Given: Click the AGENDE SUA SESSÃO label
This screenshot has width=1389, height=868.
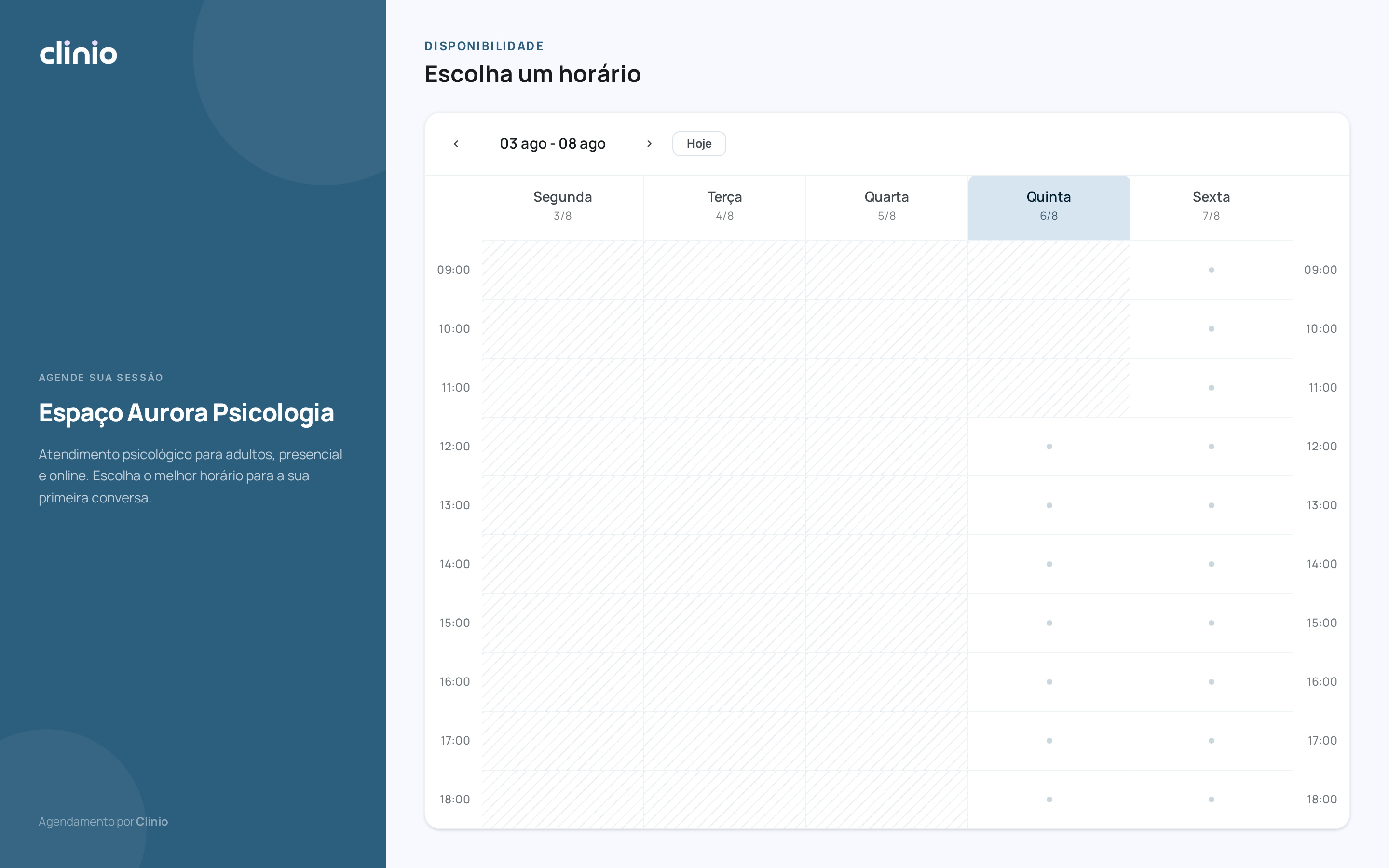Looking at the screenshot, I should point(101,377).
